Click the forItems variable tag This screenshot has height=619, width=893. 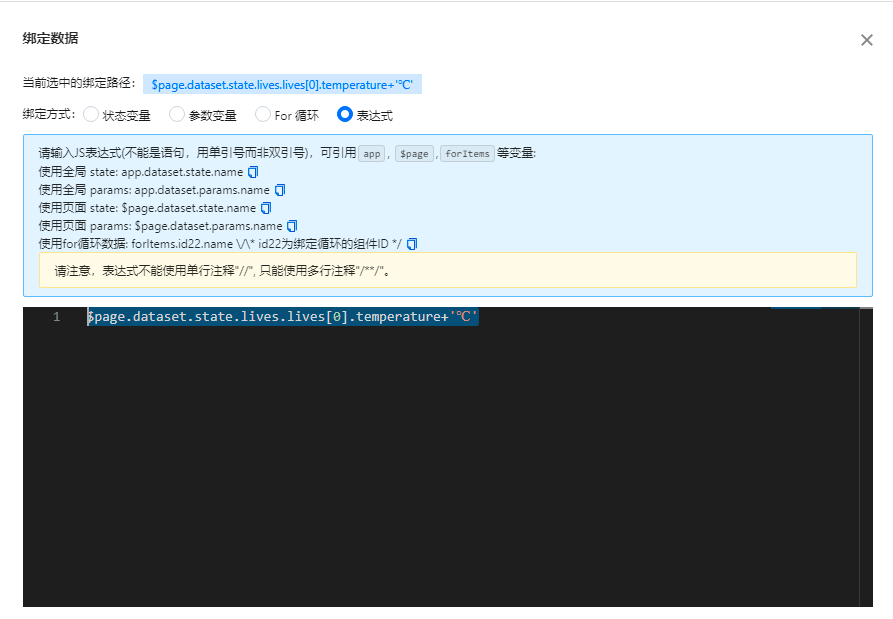click(x=467, y=154)
